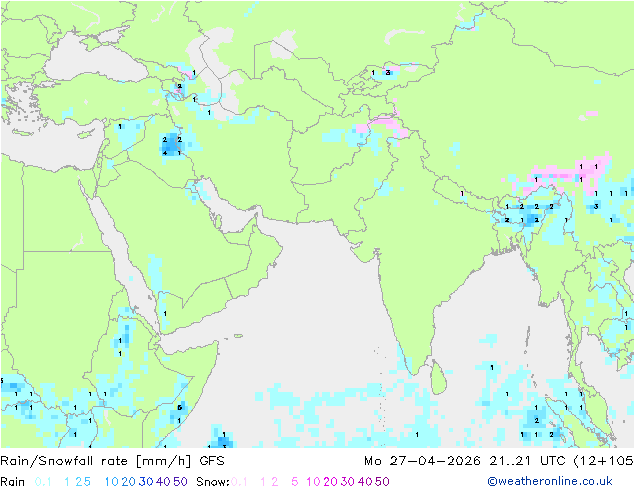634x490 pixels.
Task: Select the rain legend value 20
Action: [x=129, y=482]
